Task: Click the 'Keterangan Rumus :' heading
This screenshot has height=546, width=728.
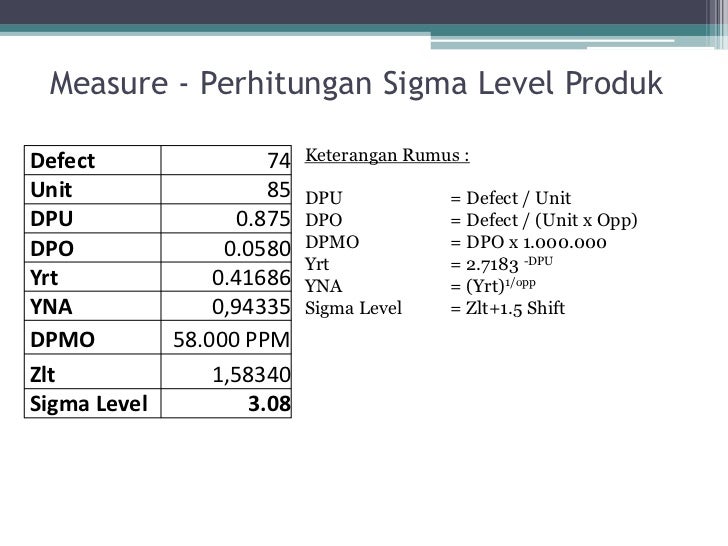Action: 387,155
